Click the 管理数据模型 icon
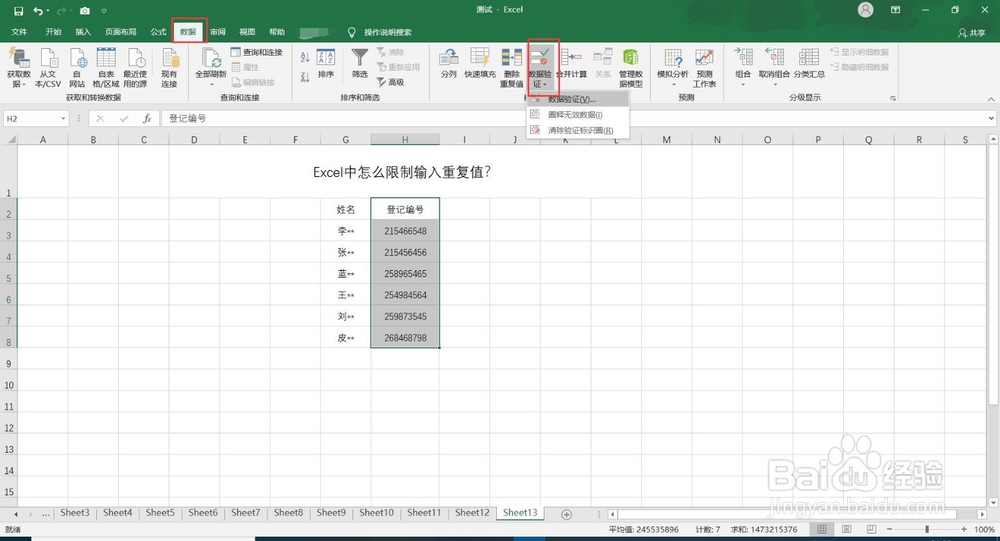 point(631,67)
